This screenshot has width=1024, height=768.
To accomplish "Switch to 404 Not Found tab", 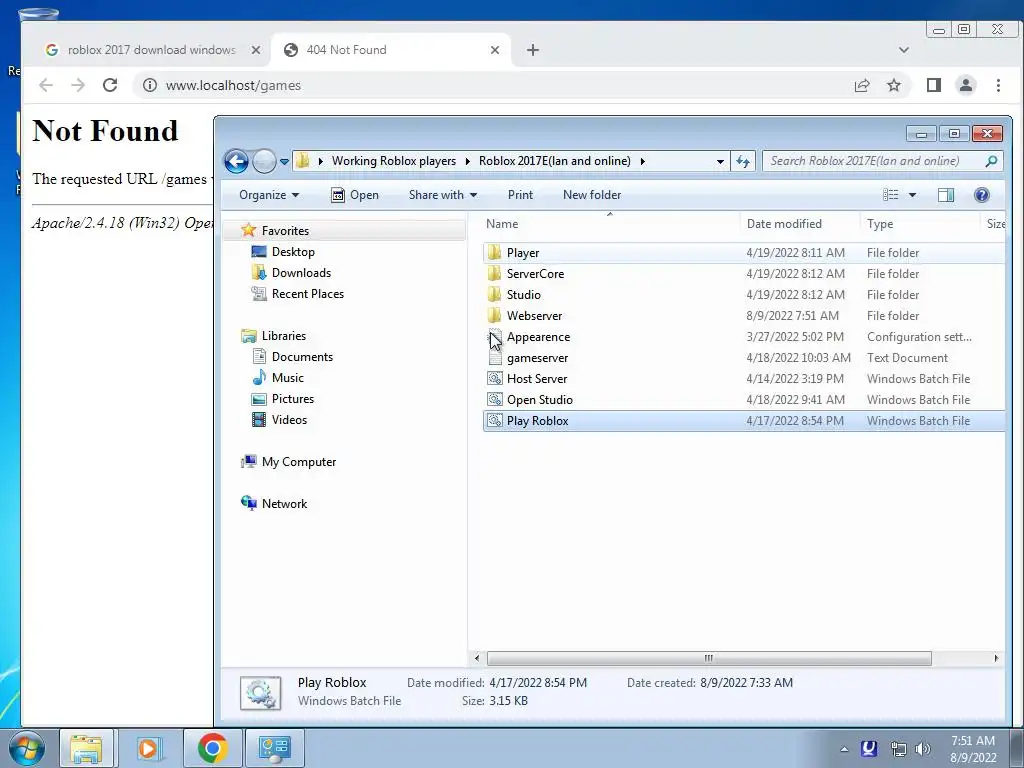I will click(x=390, y=50).
